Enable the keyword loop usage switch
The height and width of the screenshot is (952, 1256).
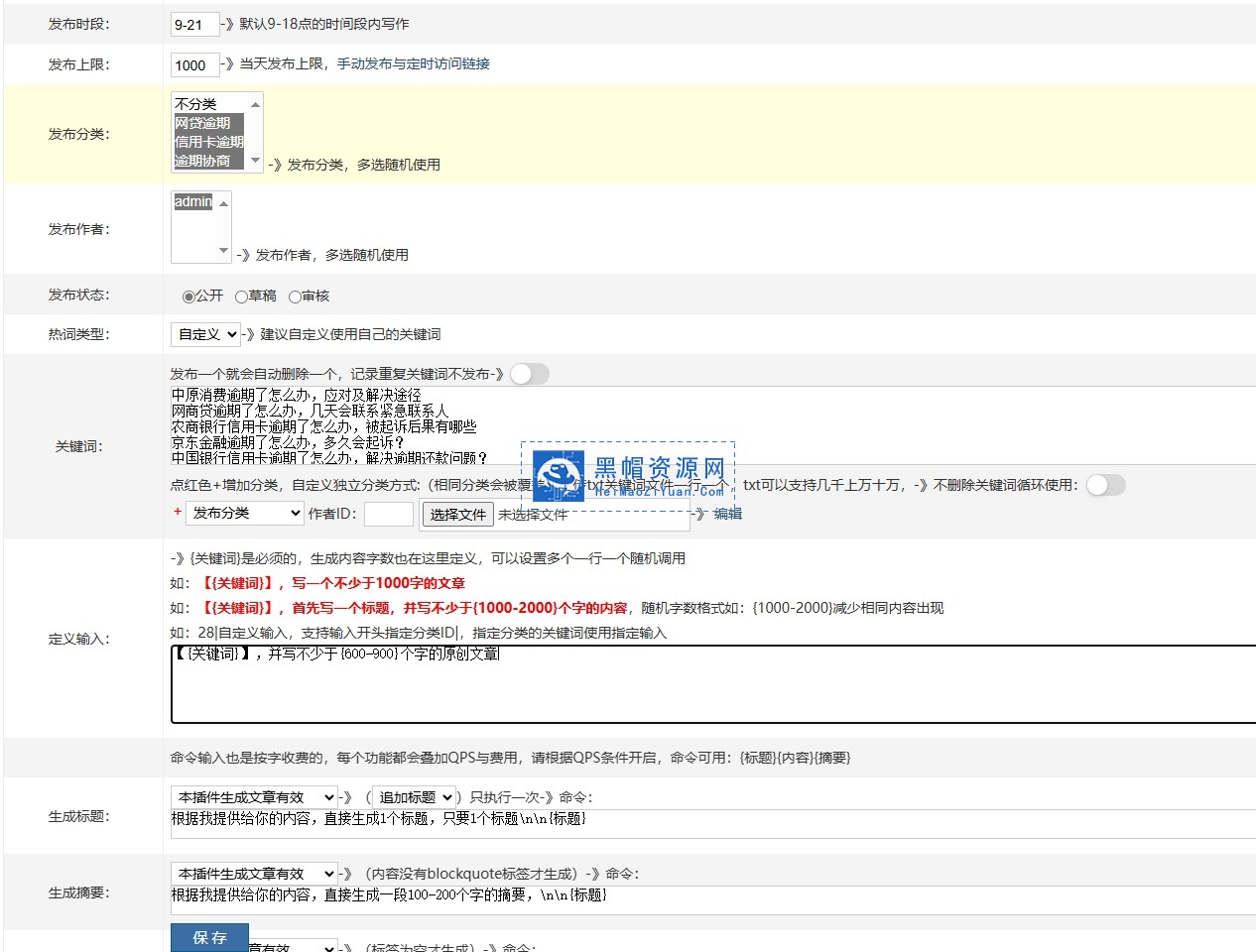pyautogui.click(x=1105, y=485)
